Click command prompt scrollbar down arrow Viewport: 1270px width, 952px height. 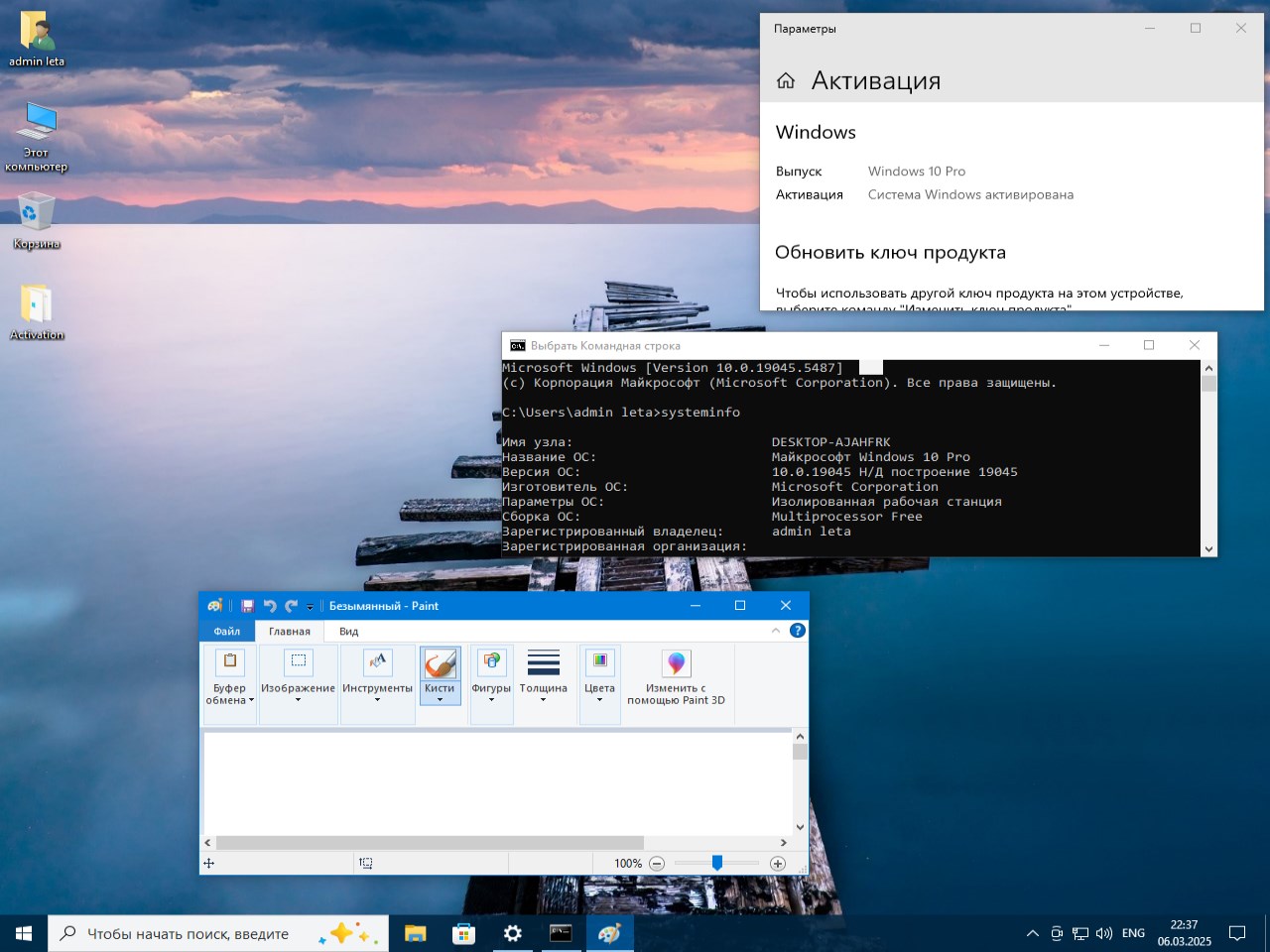pyautogui.click(x=1208, y=548)
